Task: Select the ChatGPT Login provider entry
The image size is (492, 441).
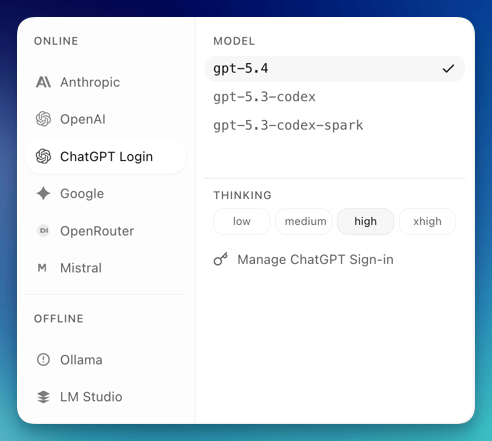Action: click(x=105, y=156)
